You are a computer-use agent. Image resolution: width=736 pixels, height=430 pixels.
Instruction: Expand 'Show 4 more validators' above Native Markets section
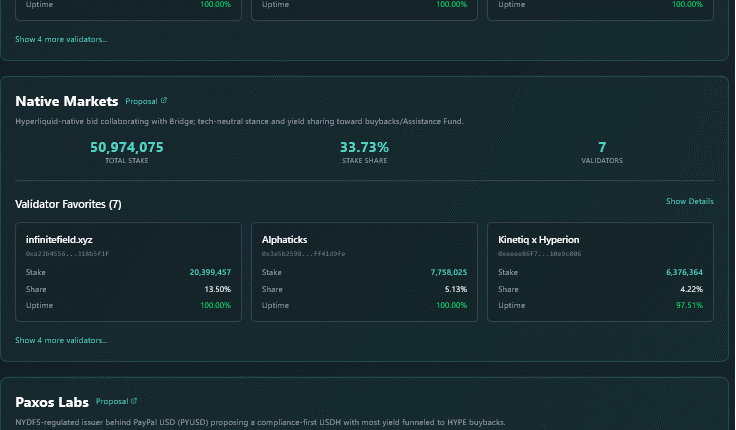point(61,40)
